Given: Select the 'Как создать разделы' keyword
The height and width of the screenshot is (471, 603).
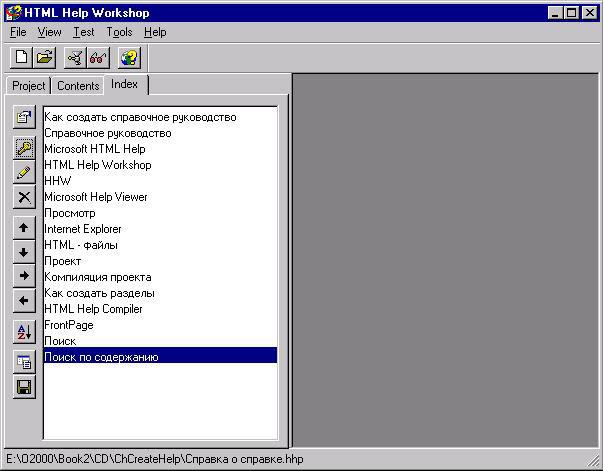Looking at the screenshot, I should [x=160, y=293].
